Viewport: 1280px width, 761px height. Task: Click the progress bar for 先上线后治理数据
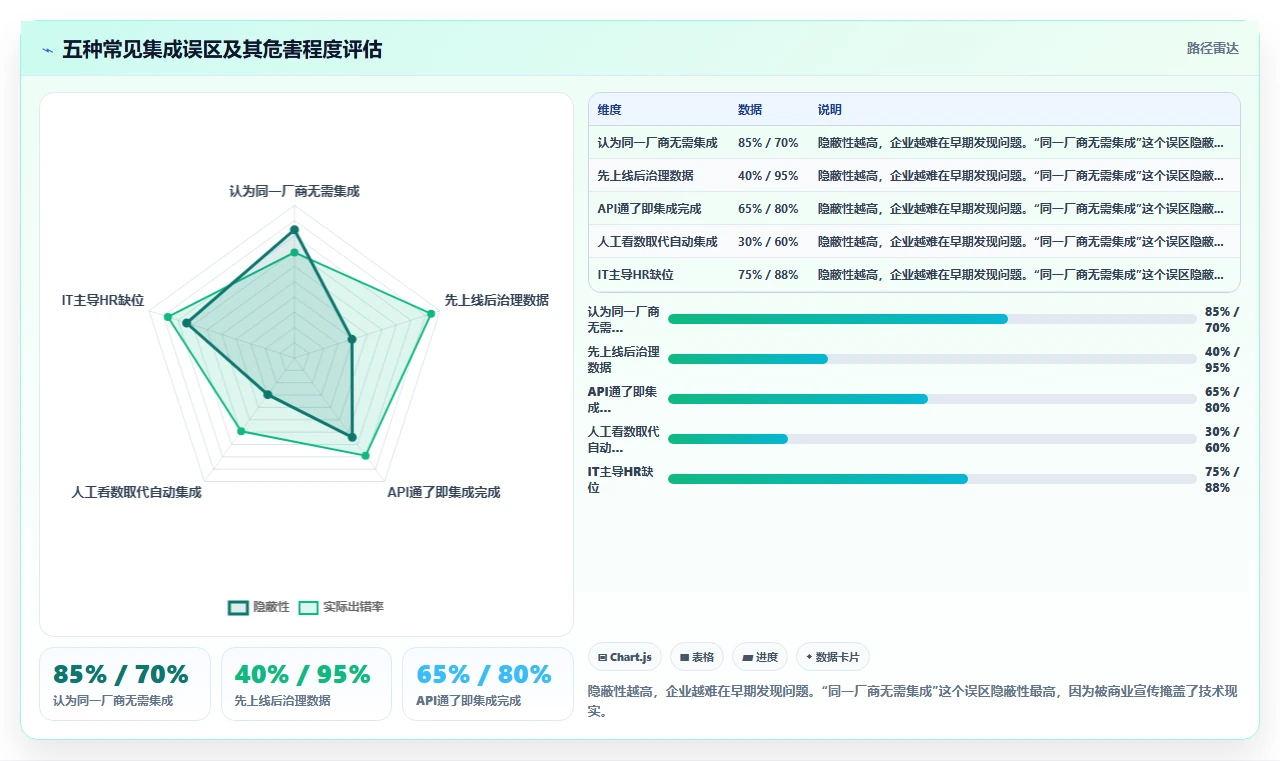[x=932, y=359]
